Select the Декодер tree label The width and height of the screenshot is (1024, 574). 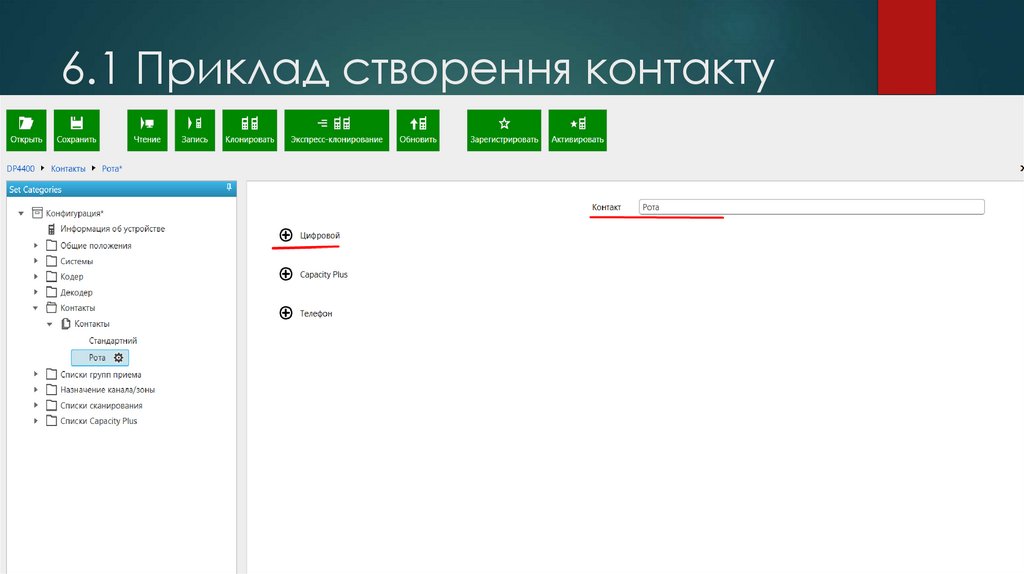(76, 293)
